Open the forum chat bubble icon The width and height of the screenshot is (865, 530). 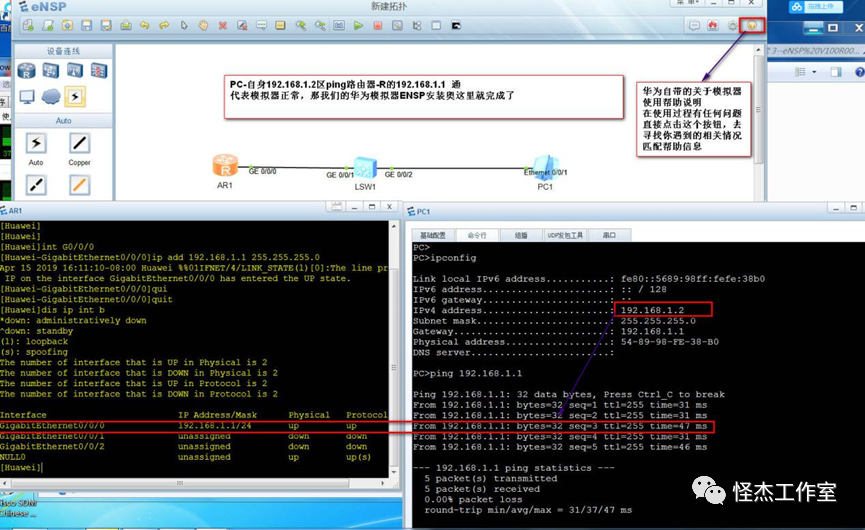tap(694, 25)
